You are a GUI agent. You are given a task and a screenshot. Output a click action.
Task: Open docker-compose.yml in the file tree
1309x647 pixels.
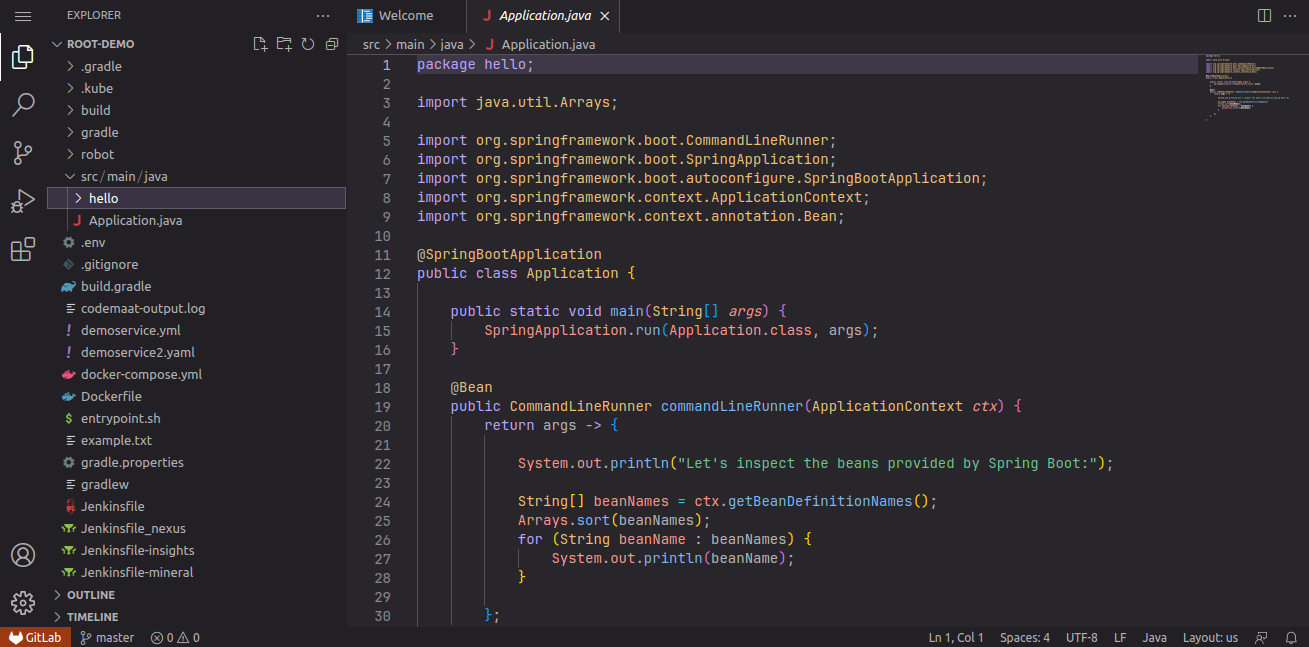141,374
